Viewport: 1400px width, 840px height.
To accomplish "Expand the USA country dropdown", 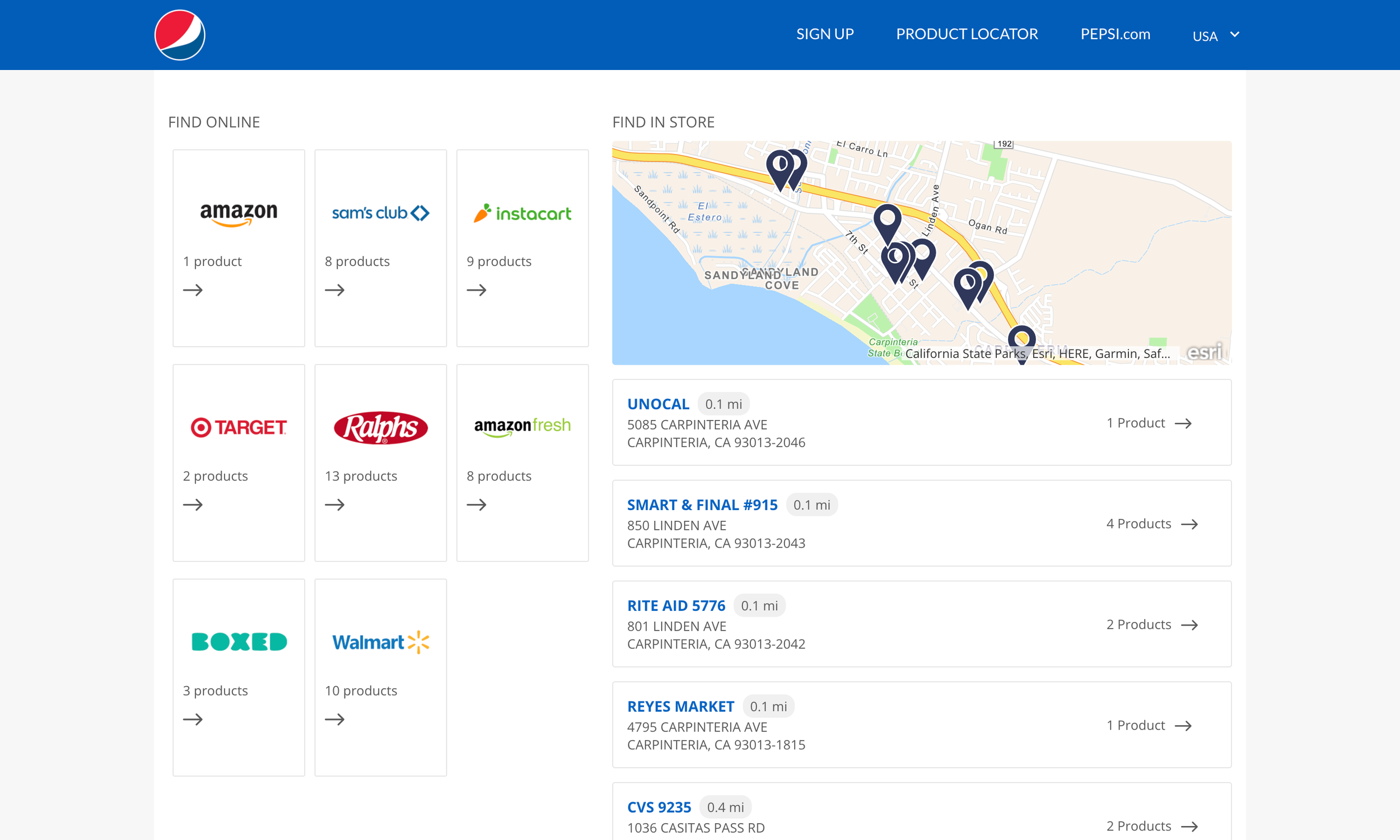I will [1216, 36].
